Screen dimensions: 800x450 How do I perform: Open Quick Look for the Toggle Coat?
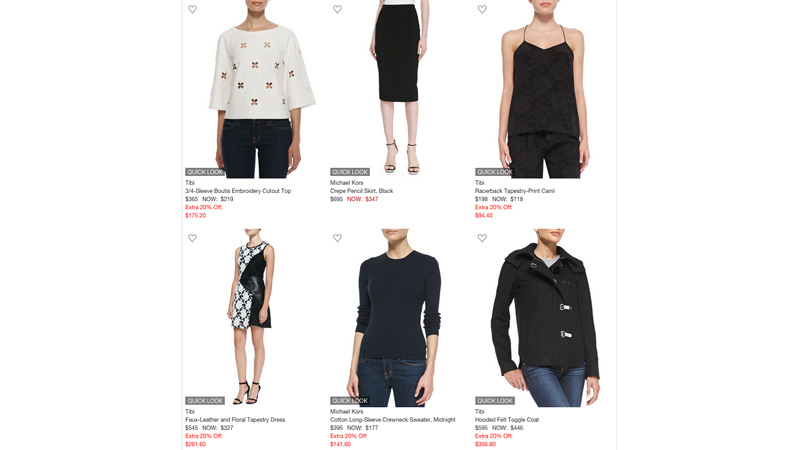coord(494,401)
